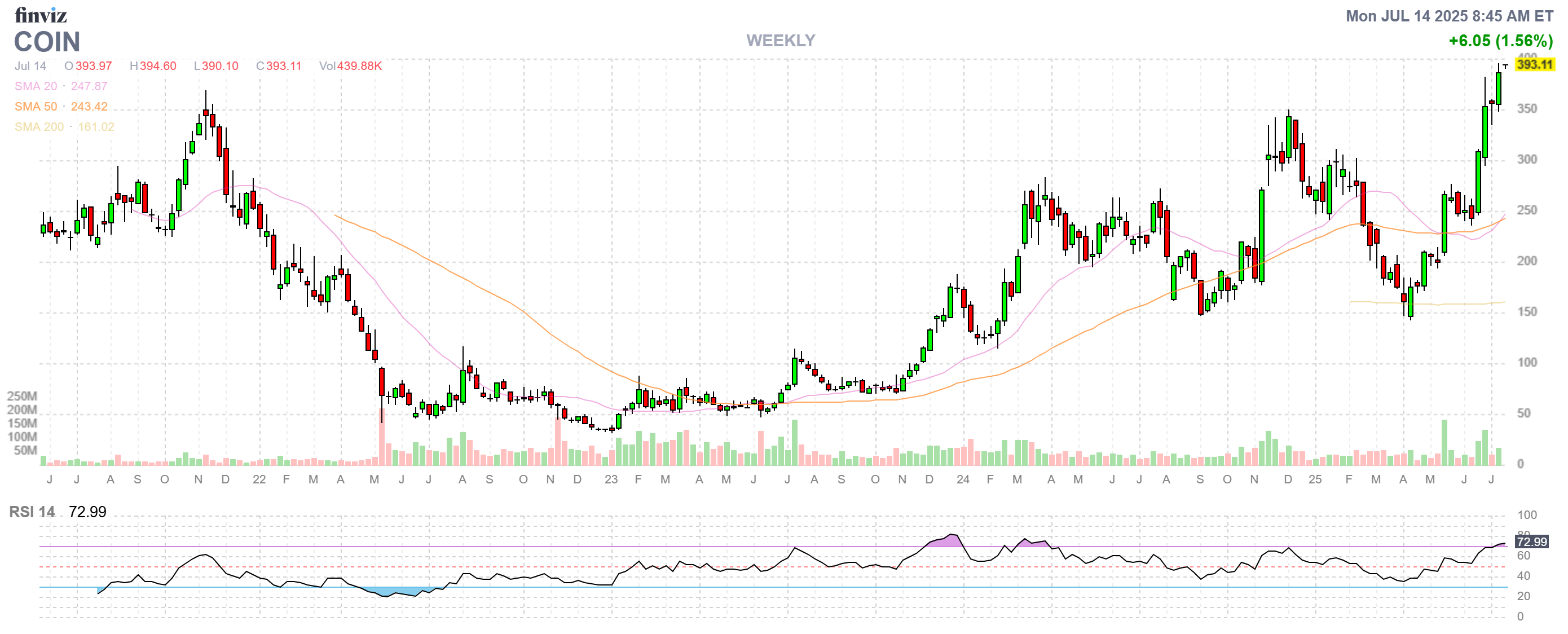This screenshot has width=1568, height=634.
Task: Click the Jul 14 date in the OHLC readout
Action: tap(30, 65)
